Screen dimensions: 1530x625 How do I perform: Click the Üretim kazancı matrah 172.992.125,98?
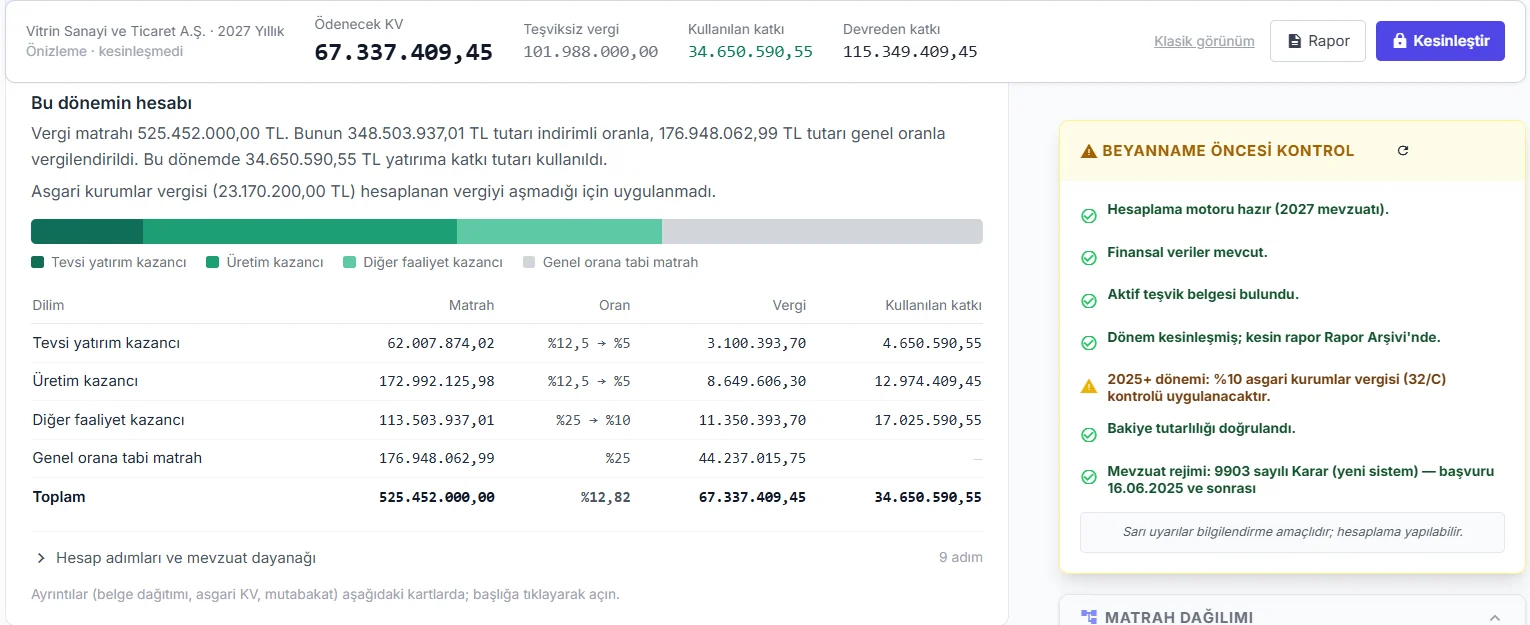[x=437, y=381]
